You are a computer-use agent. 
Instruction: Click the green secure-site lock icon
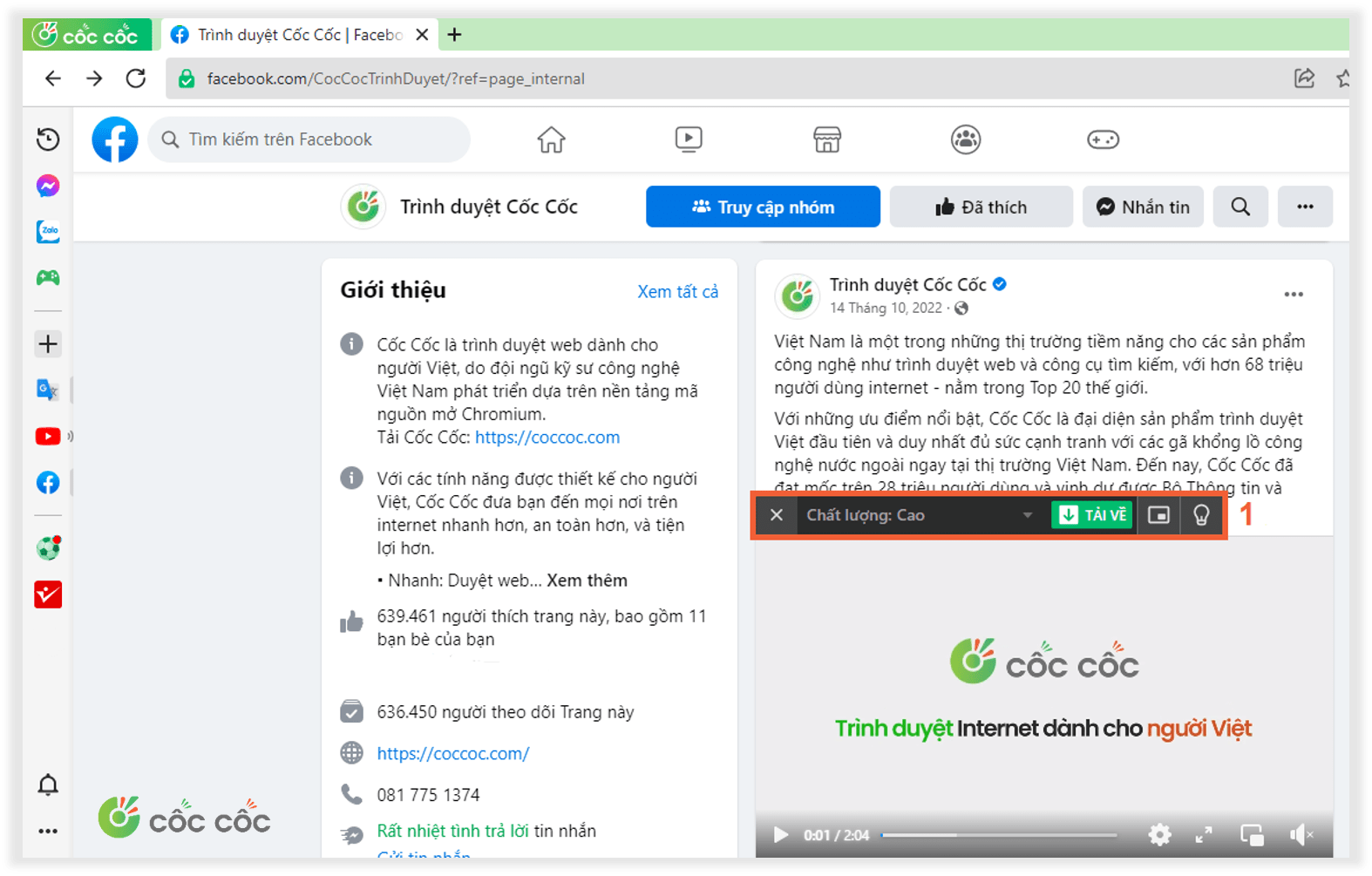[187, 79]
